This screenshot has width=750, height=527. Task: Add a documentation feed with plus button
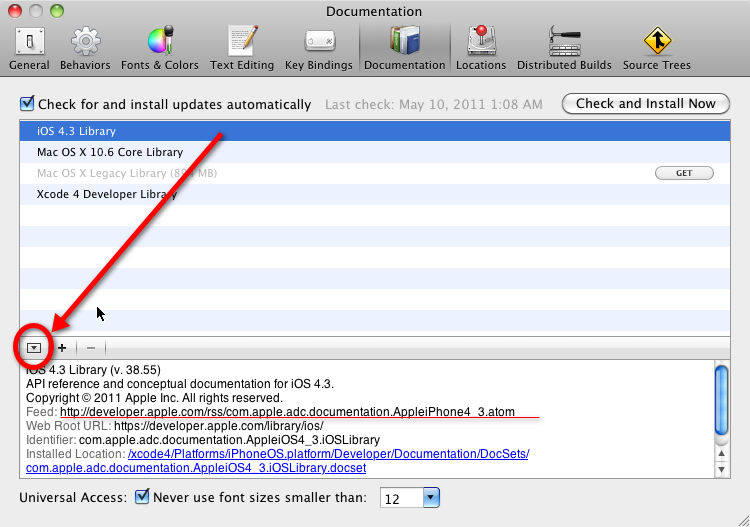pyautogui.click(x=62, y=348)
